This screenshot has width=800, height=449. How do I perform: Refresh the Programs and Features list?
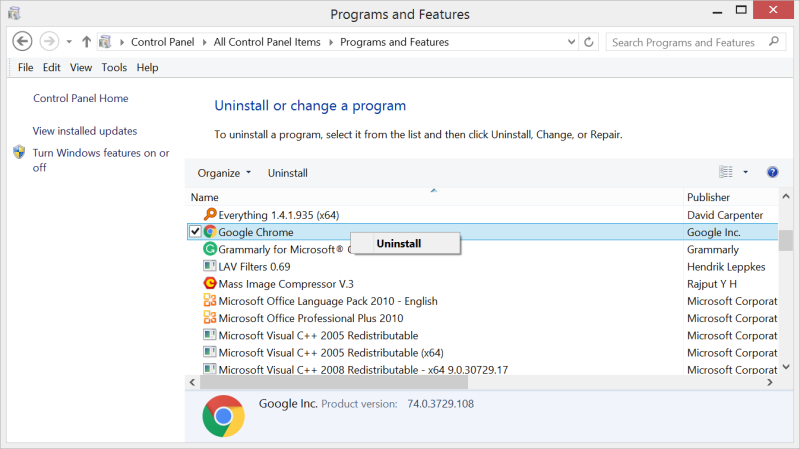click(589, 42)
